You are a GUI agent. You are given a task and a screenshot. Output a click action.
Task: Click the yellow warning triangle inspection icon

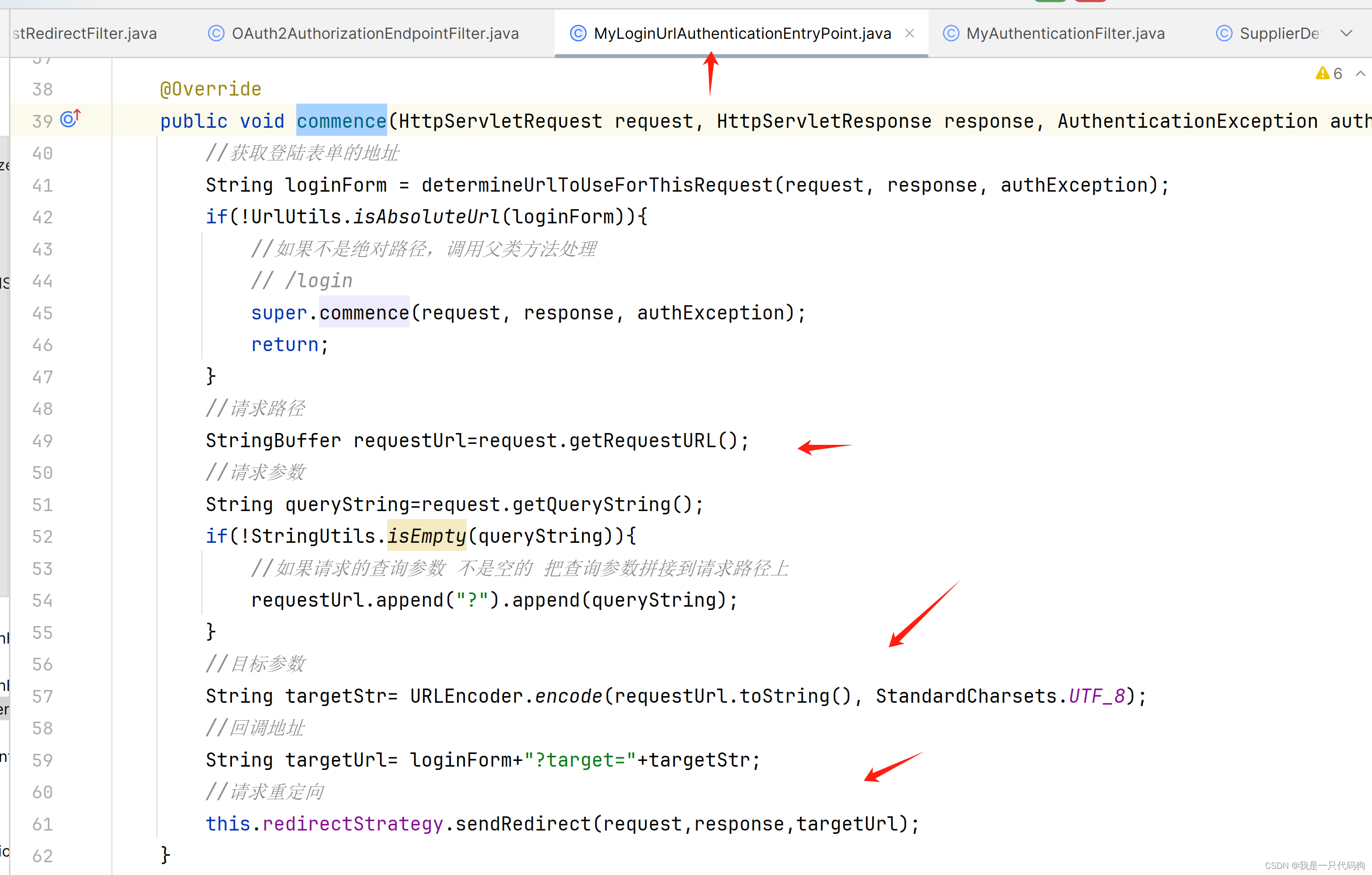(x=1322, y=73)
